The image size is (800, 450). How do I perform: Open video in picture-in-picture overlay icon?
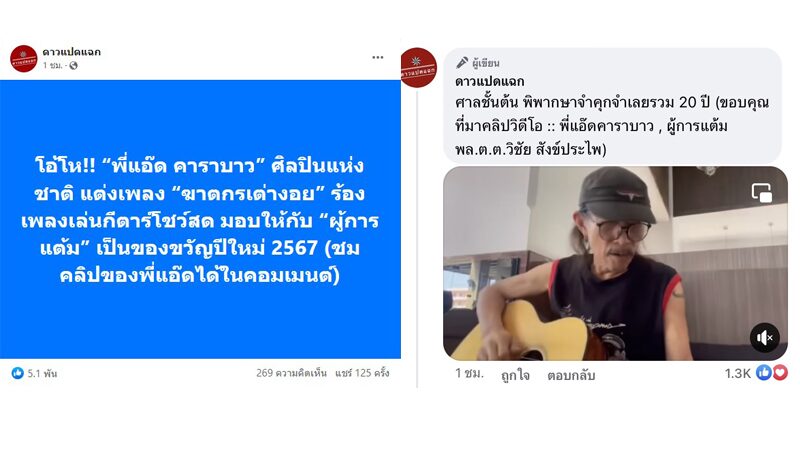pyautogui.click(x=762, y=193)
